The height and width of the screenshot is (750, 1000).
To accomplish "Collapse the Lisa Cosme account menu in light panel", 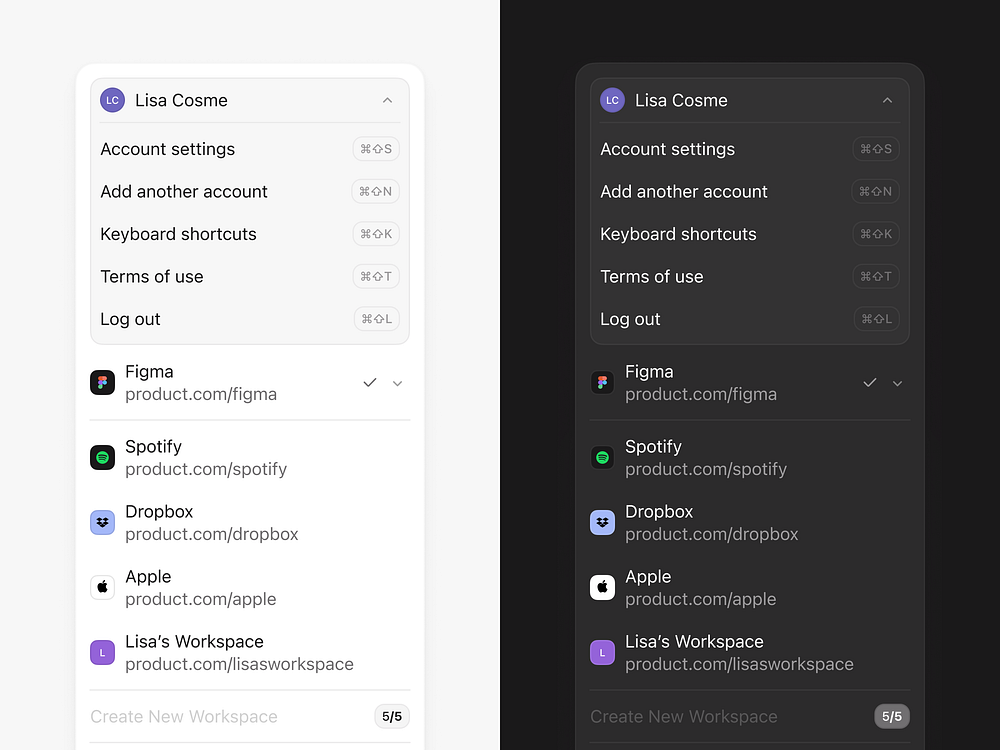I will point(388,100).
